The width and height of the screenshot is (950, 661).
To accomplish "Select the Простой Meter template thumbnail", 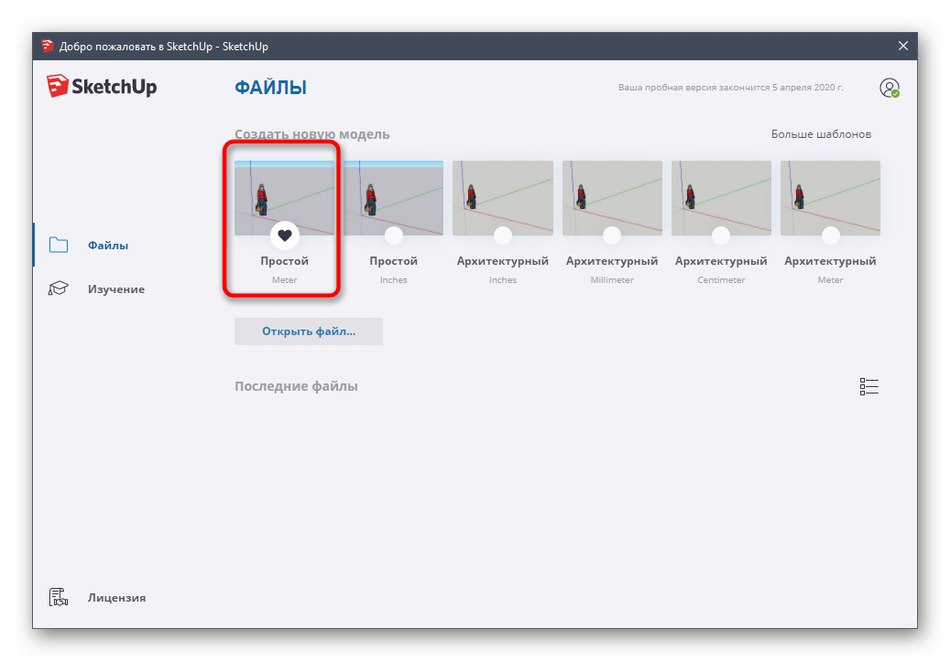I will (x=284, y=198).
